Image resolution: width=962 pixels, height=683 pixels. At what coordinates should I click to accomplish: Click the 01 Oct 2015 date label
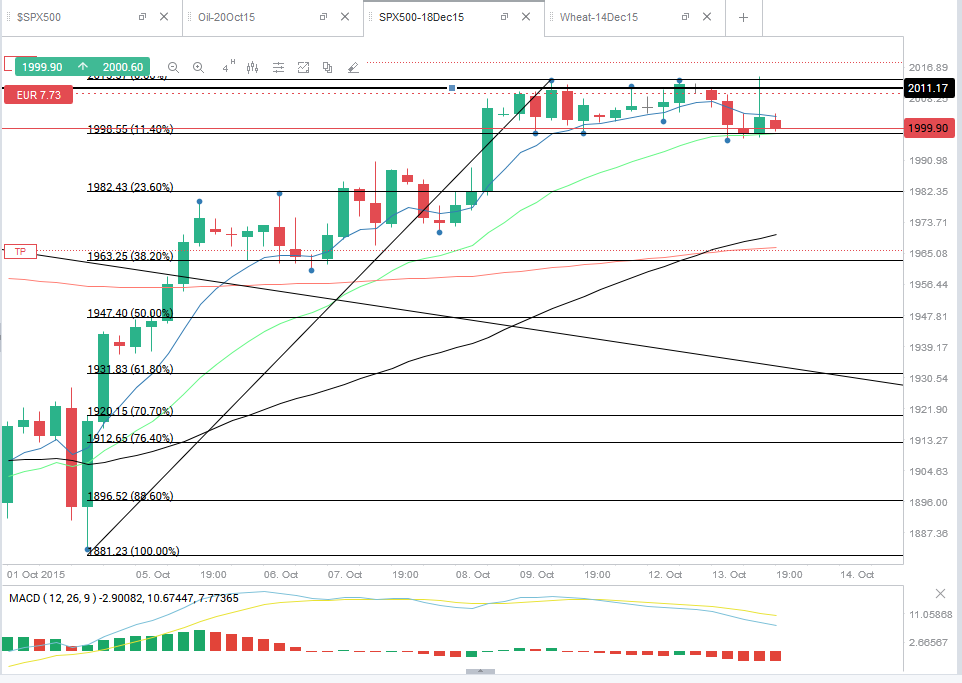(x=36, y=574)
